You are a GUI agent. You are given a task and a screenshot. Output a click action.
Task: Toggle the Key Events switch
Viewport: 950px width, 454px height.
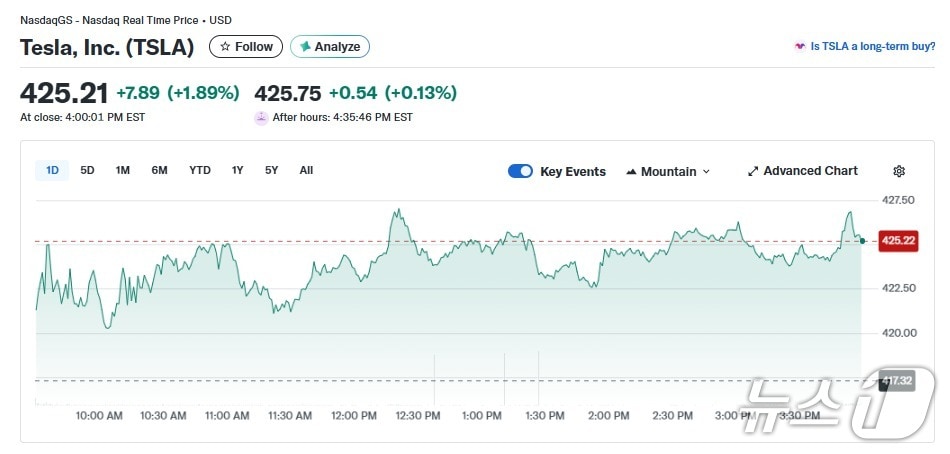(x=520, y=171)
